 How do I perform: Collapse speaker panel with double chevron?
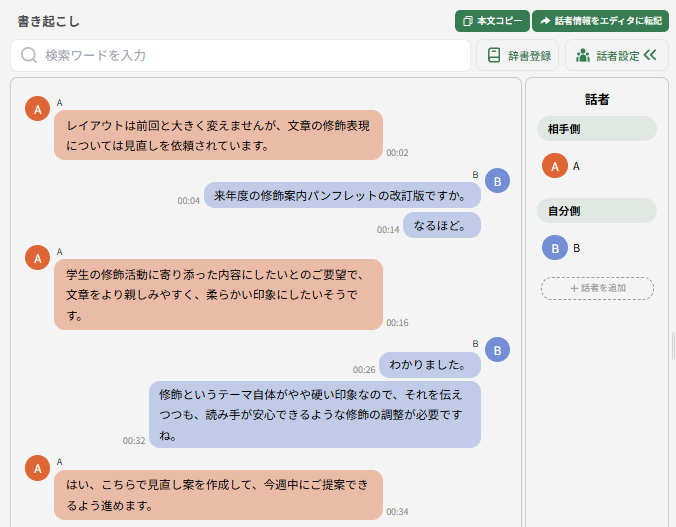point(650,55)
